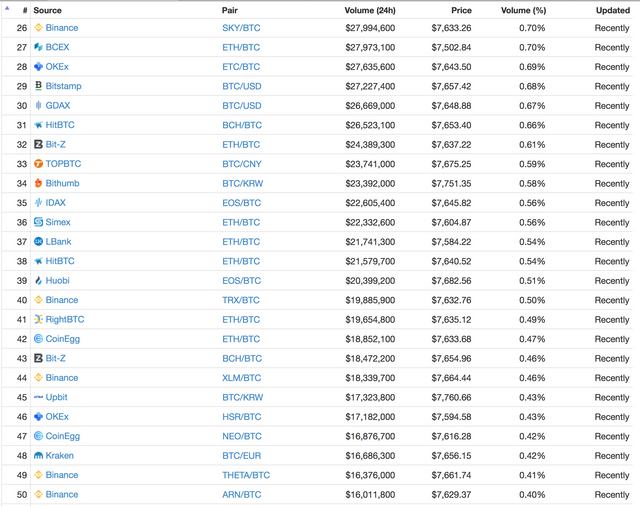Open the THETA/BTC pair link
640x507 pixels.
[x=246, y=475]
